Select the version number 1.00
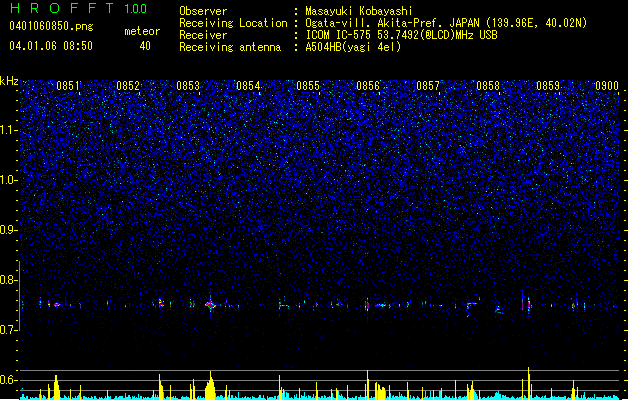The image size is (629, 400). [x=135, y=9]
